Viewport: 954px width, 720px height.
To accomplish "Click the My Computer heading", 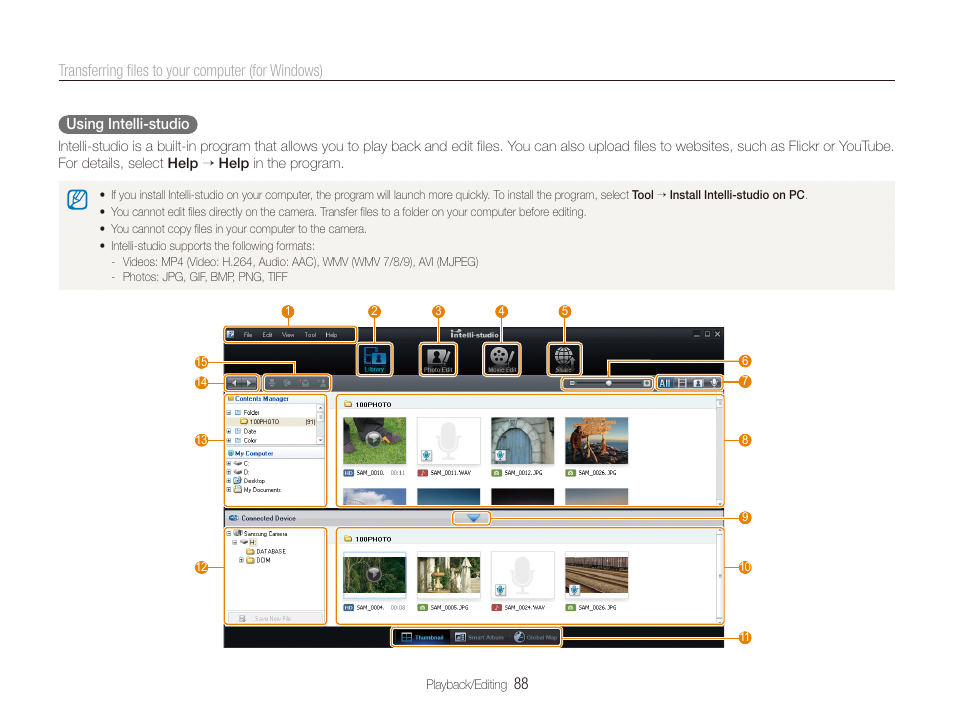I will coord(254,453).
